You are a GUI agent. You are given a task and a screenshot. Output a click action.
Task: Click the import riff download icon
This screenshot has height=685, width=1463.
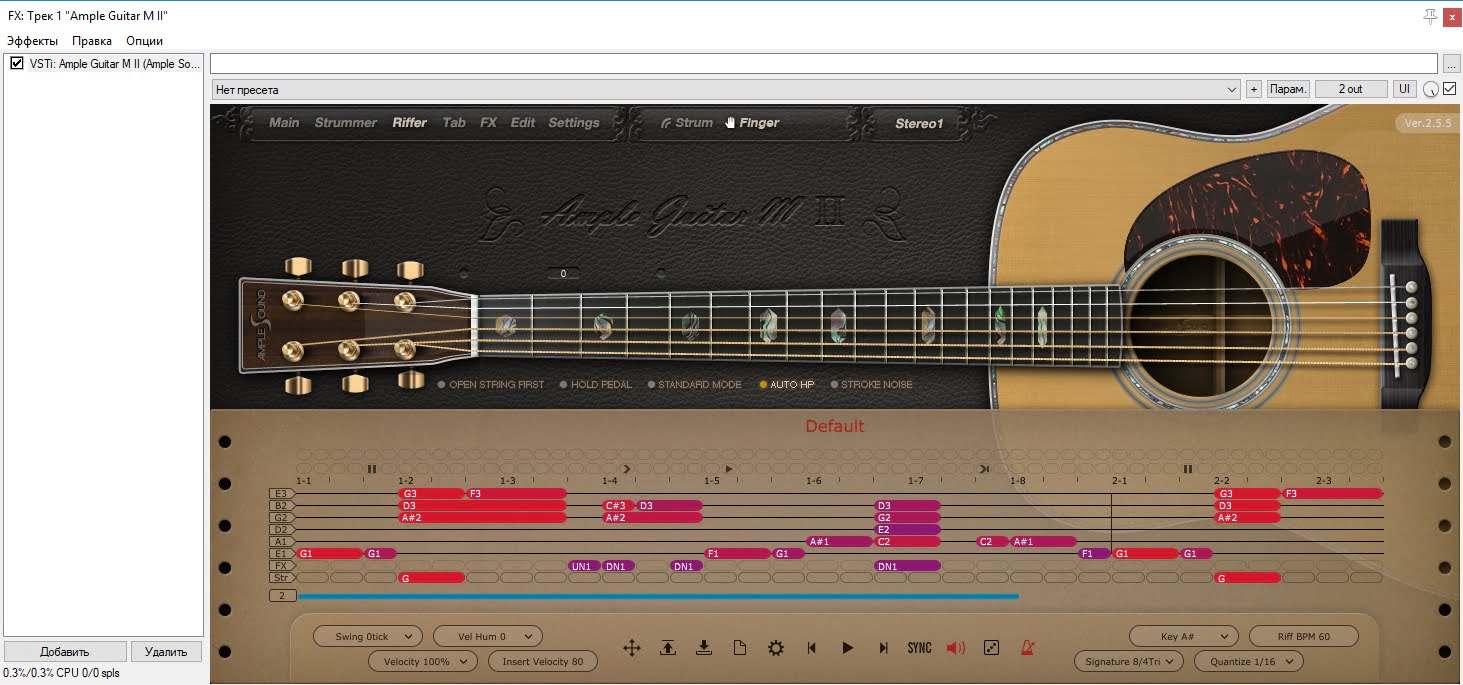tap(704, 648)
